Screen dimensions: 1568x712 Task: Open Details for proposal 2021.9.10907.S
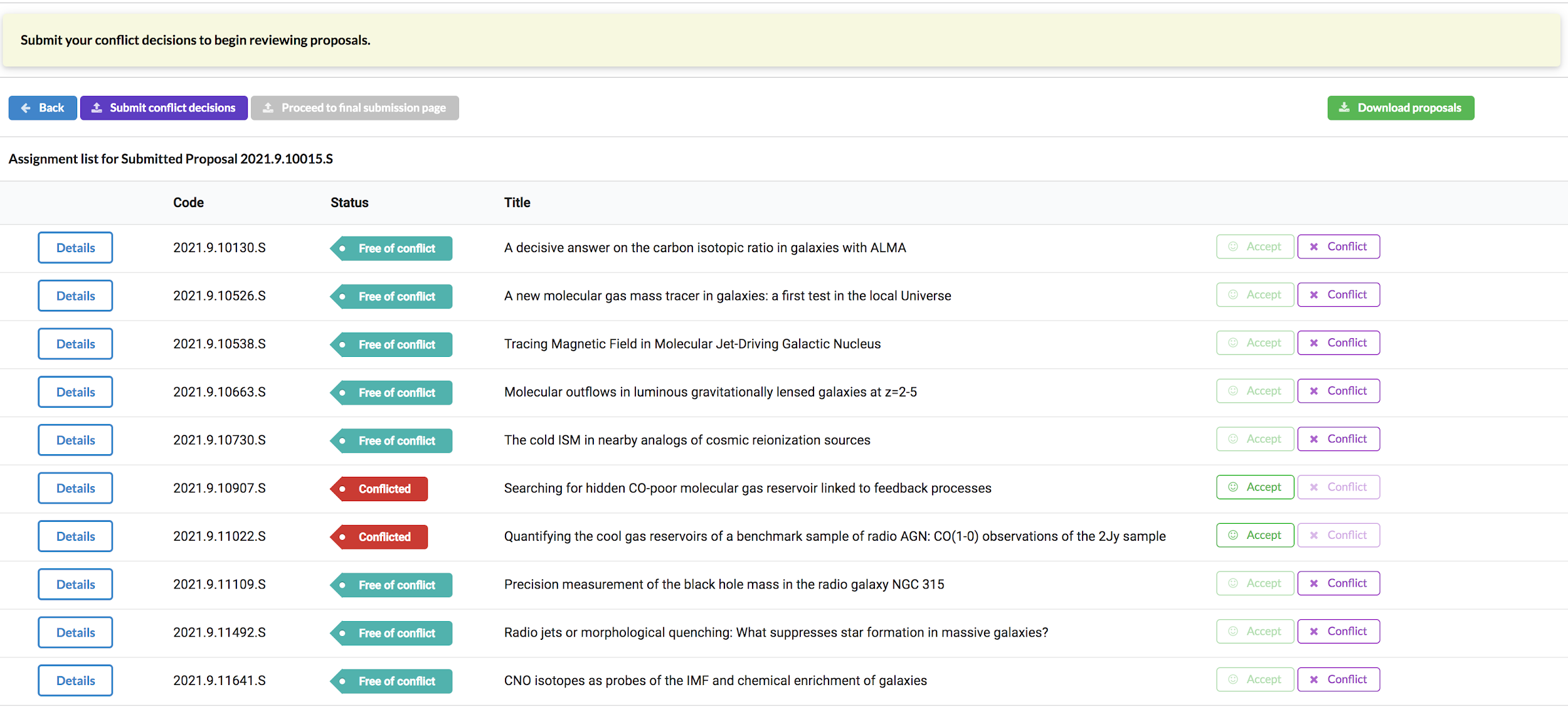pos(75,488)
